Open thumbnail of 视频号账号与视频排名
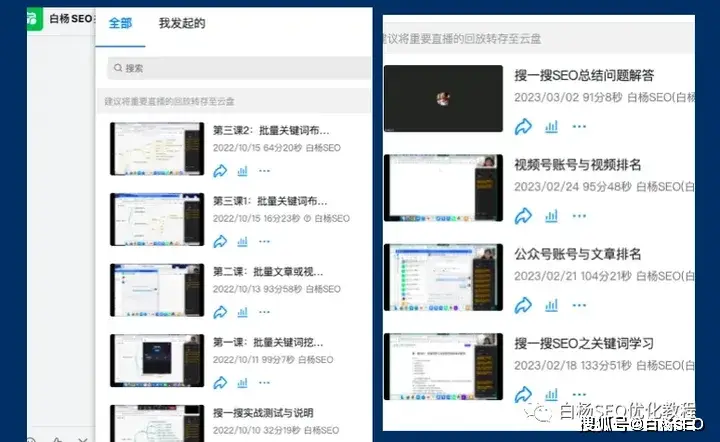The width and height of the screenshot is (720, 442). click(443, 188)
